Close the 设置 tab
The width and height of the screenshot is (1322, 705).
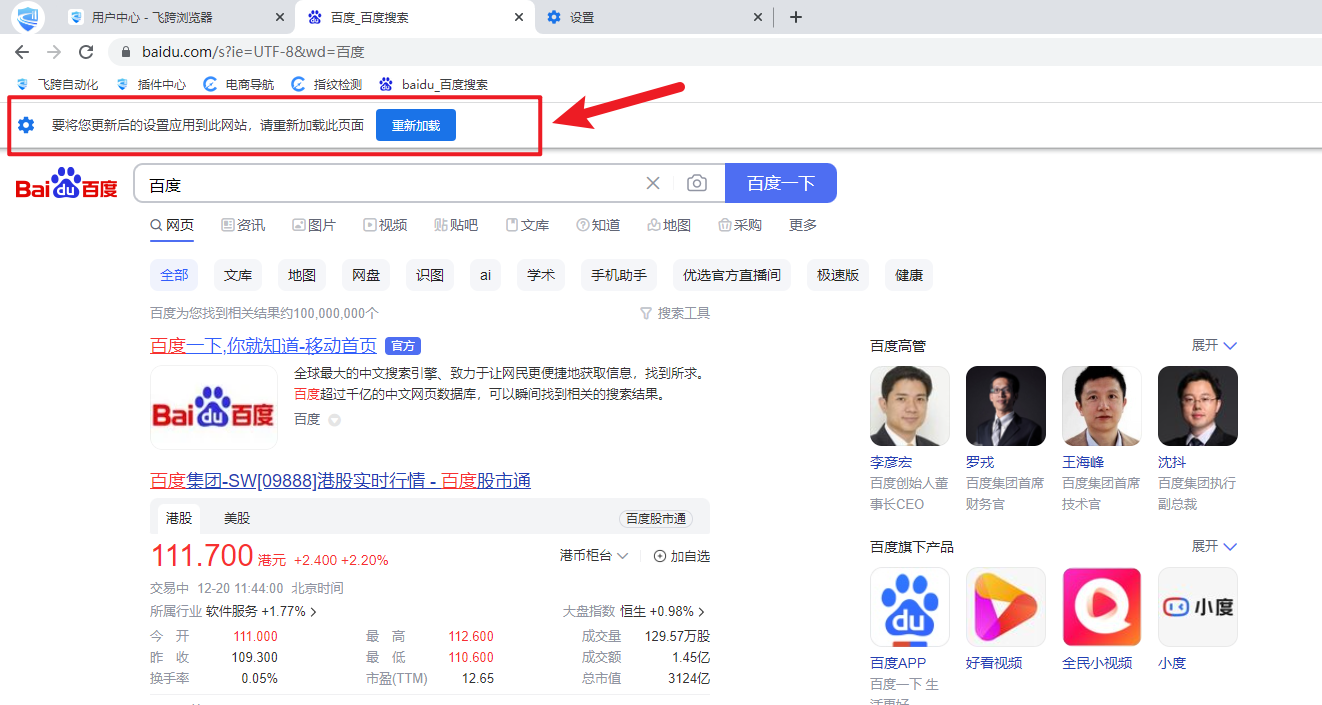tap(758, 17)
